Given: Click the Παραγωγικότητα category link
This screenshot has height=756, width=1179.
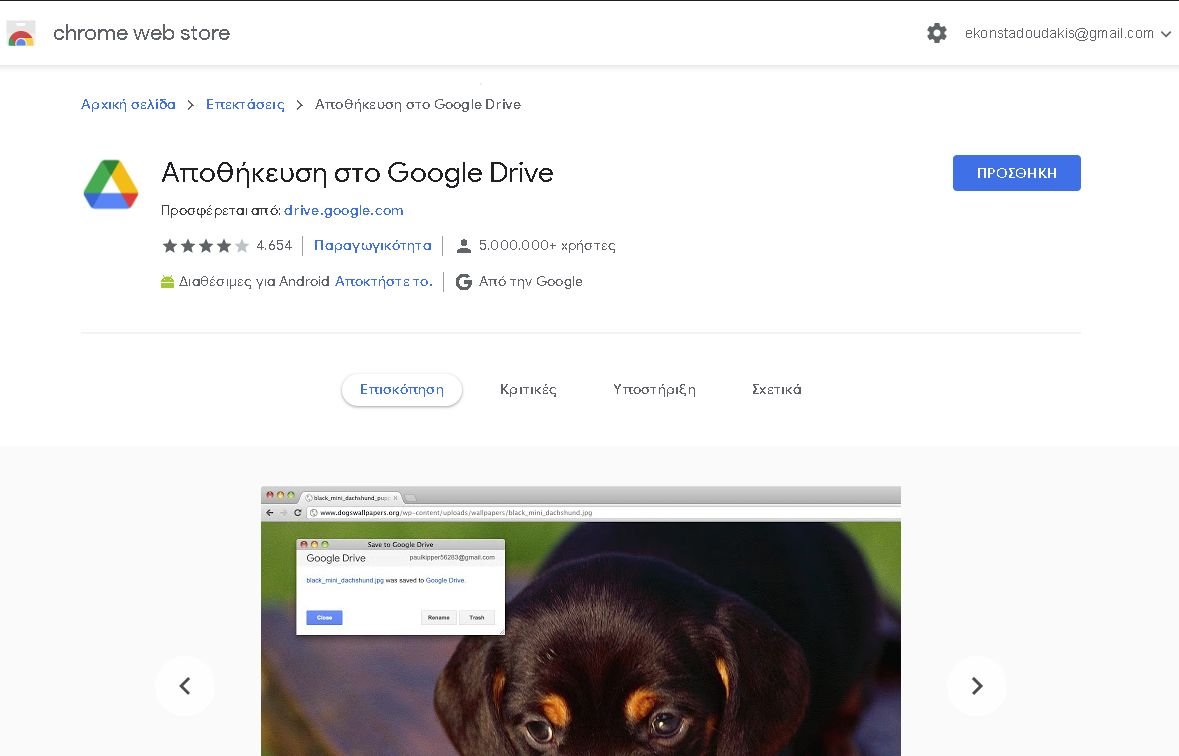Looking at the screenshot, I should pyautogui.click(x=372, y=244).
